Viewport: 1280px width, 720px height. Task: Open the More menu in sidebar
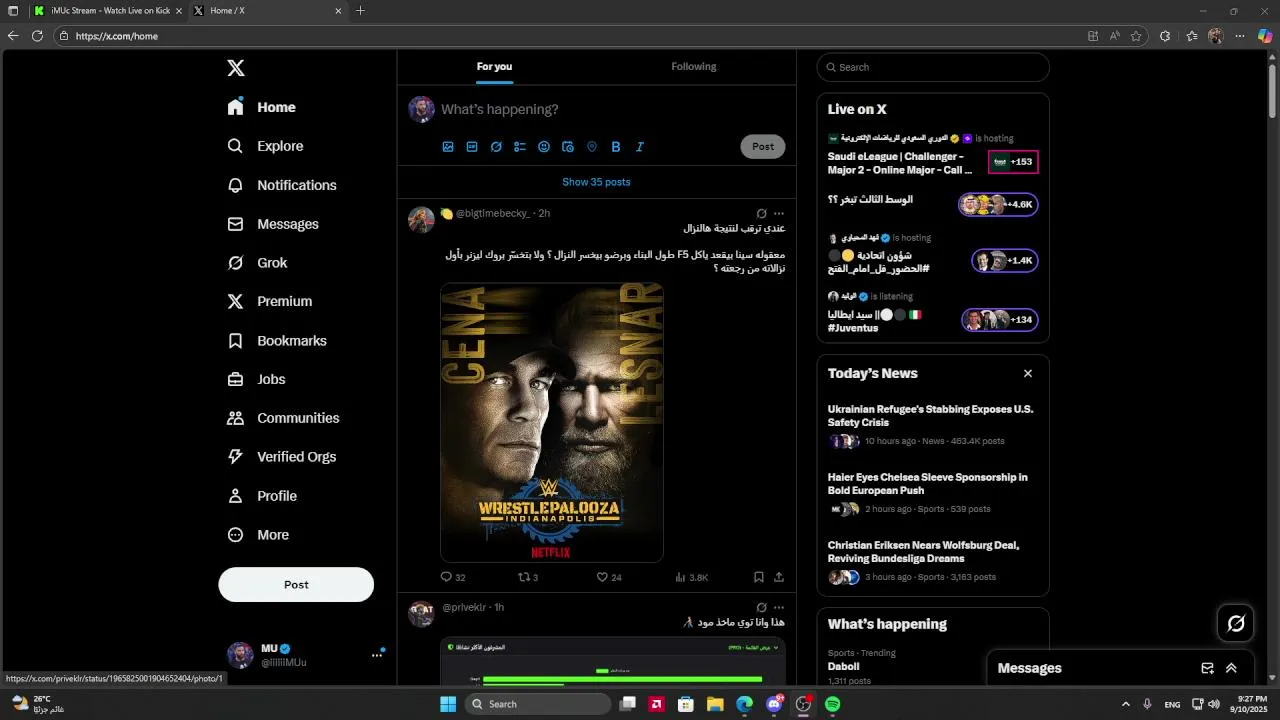258,535
